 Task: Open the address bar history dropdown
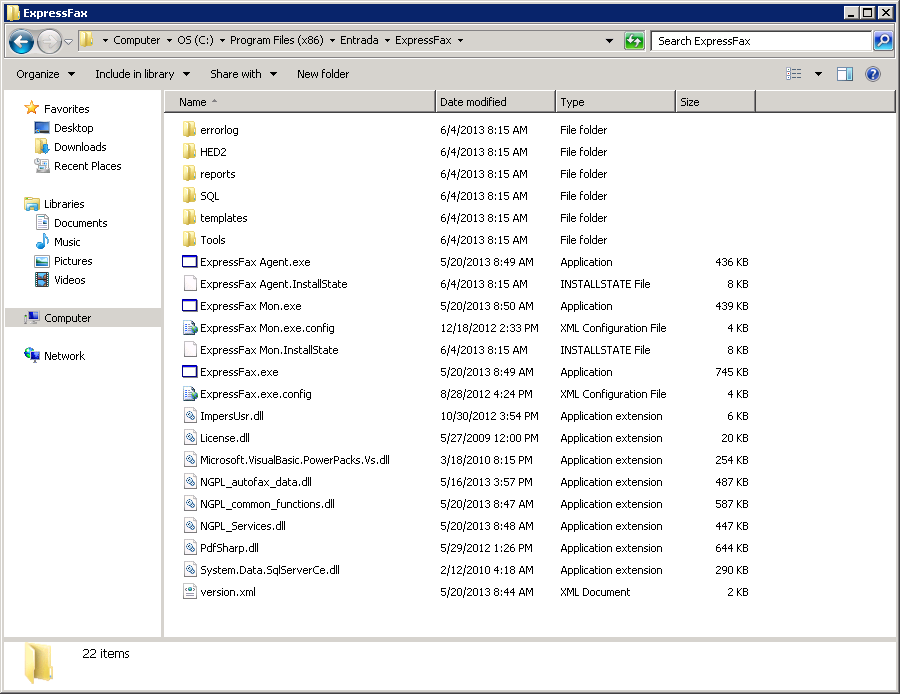coord(610,41)
